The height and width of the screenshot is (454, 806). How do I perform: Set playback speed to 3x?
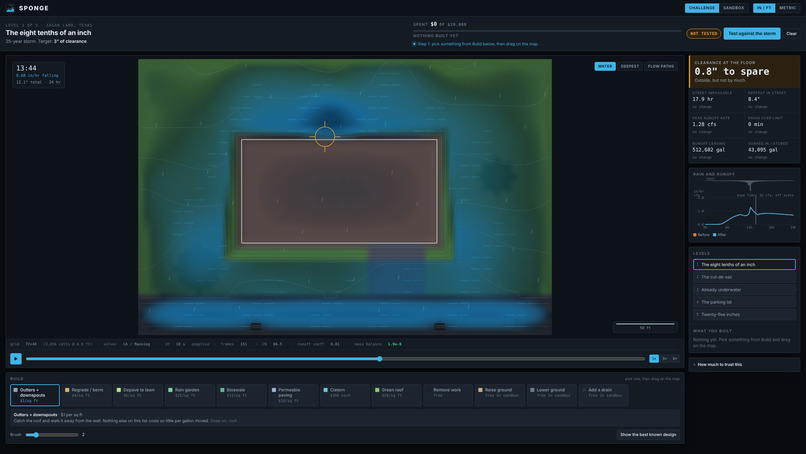[x=665, y=359]
